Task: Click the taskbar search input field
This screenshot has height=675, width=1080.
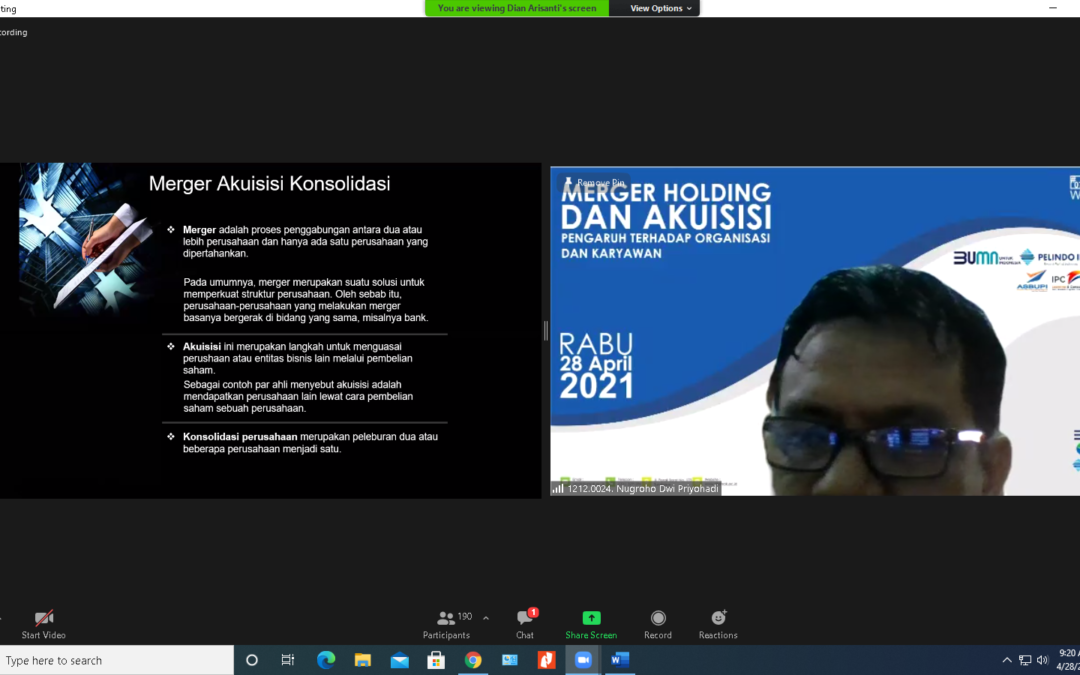Action: [115, 660]
